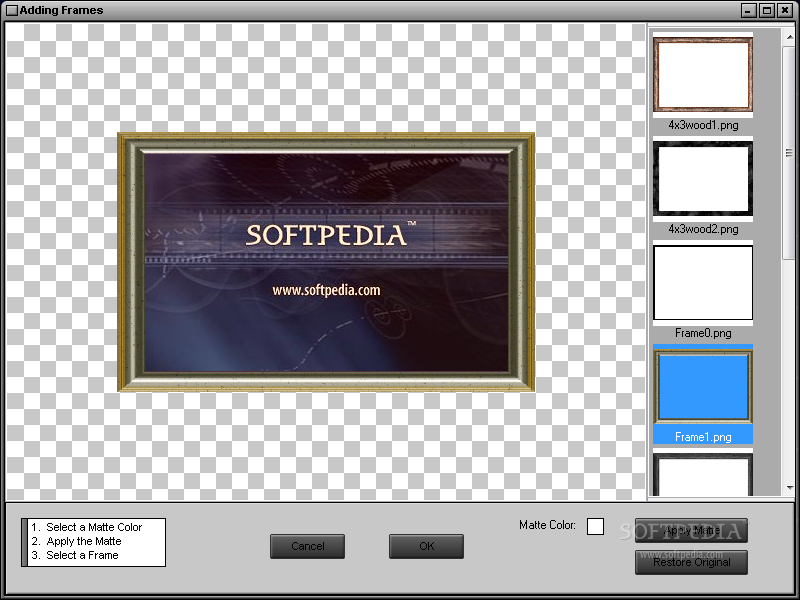Click the 'Select a Frame' instruction line

(74, 555)
